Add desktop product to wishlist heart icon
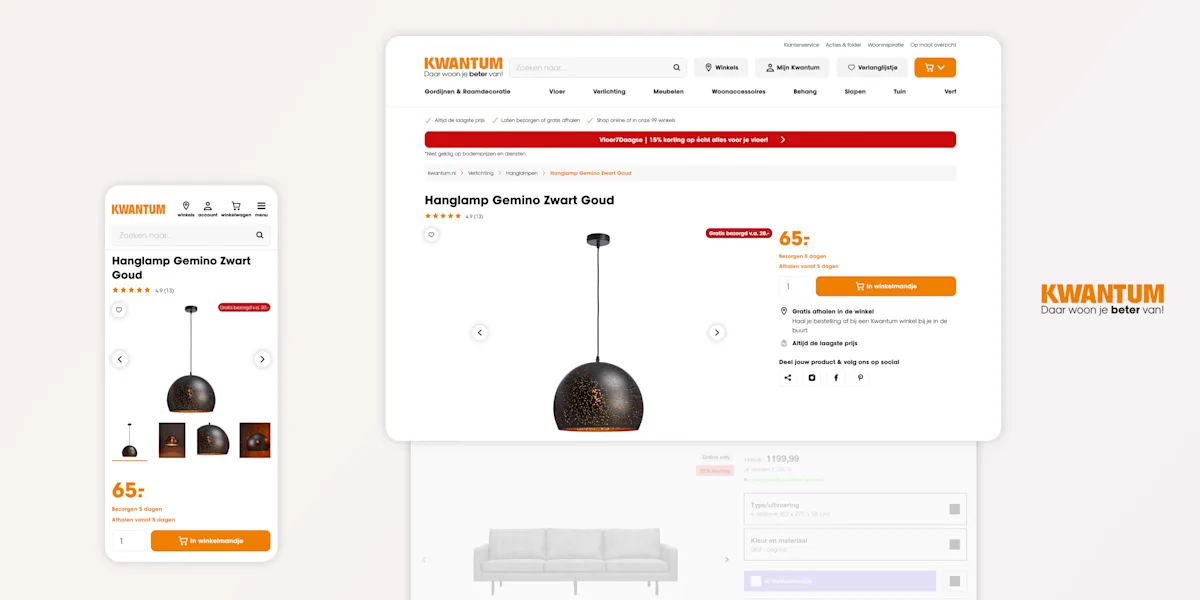Image resolution: width=1200 pixels, height=600 pixels. click(431, 235)
